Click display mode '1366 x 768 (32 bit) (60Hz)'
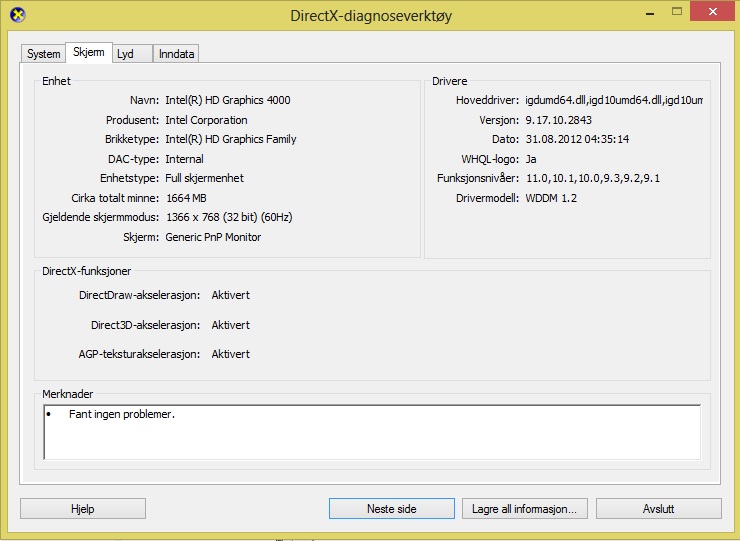Viewport: 740px width, 541px height. [229, 217]
